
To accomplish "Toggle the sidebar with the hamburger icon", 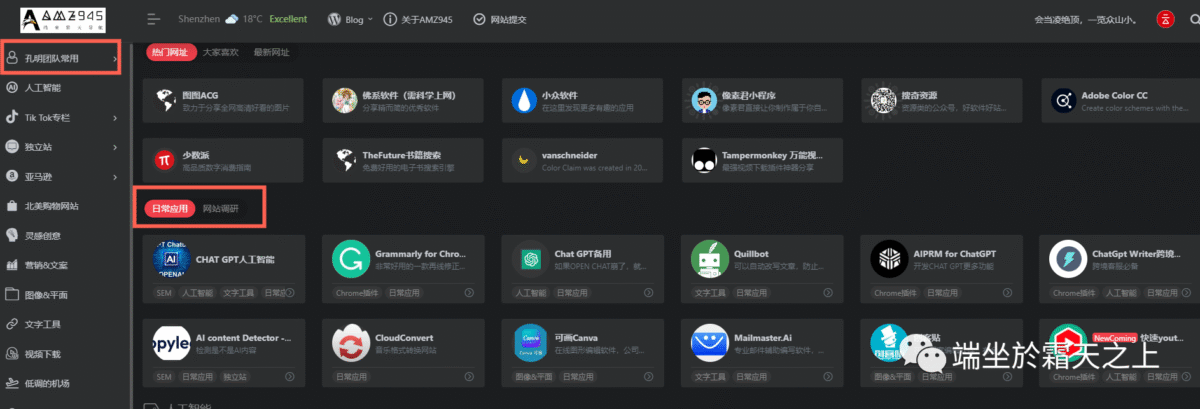I will coord(153,19).
